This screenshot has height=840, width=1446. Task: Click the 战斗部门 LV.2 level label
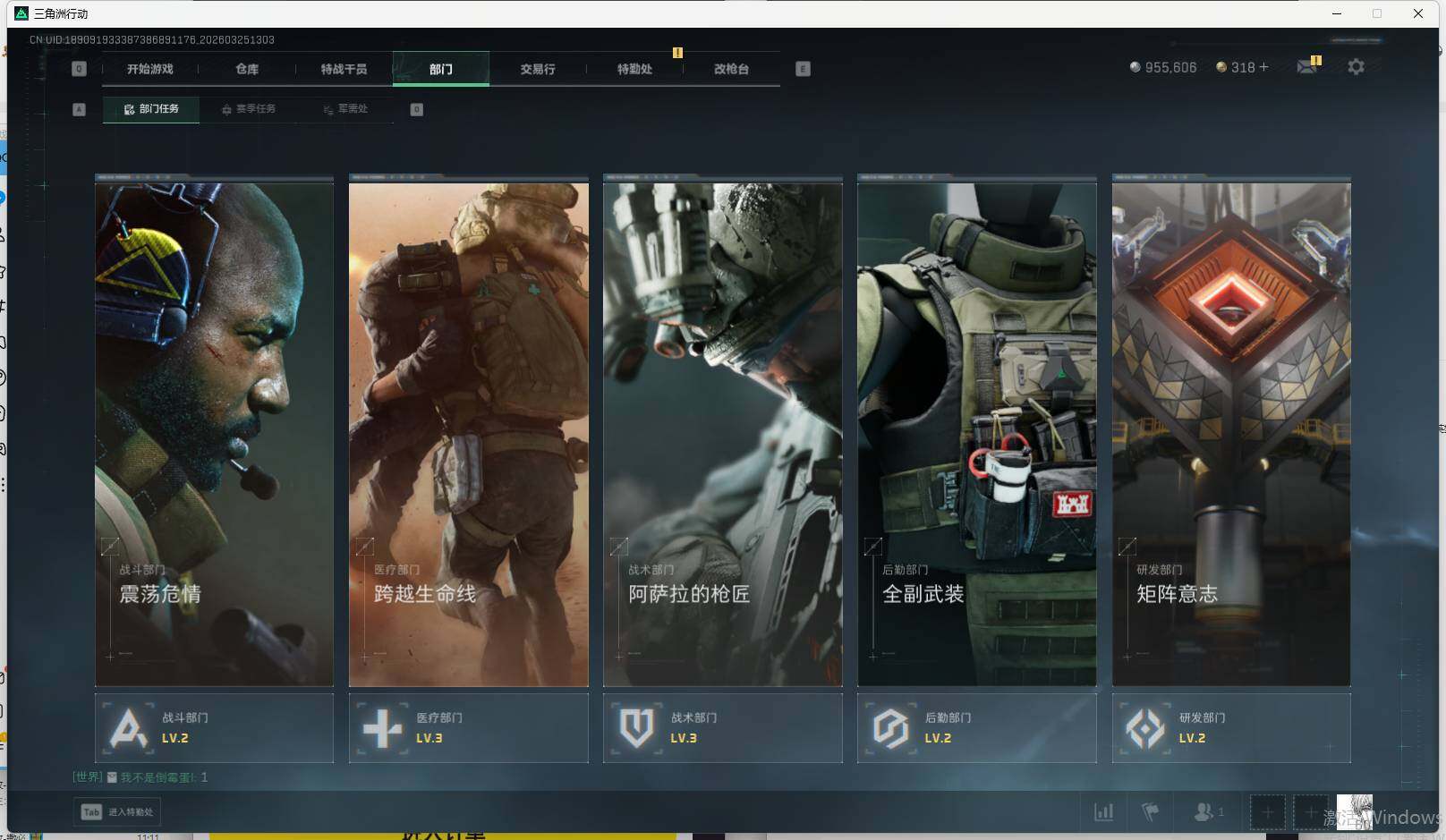(x=175, y=739)
